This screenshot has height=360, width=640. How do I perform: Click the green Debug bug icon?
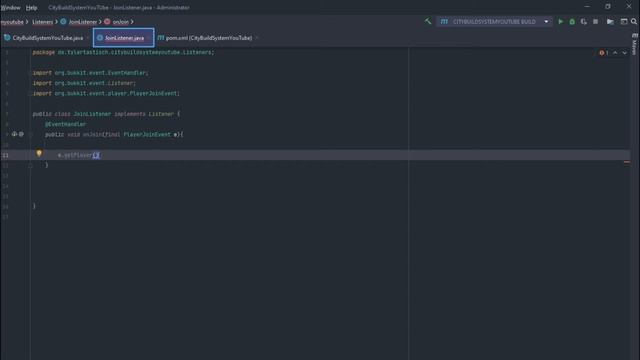click(572, 22)
